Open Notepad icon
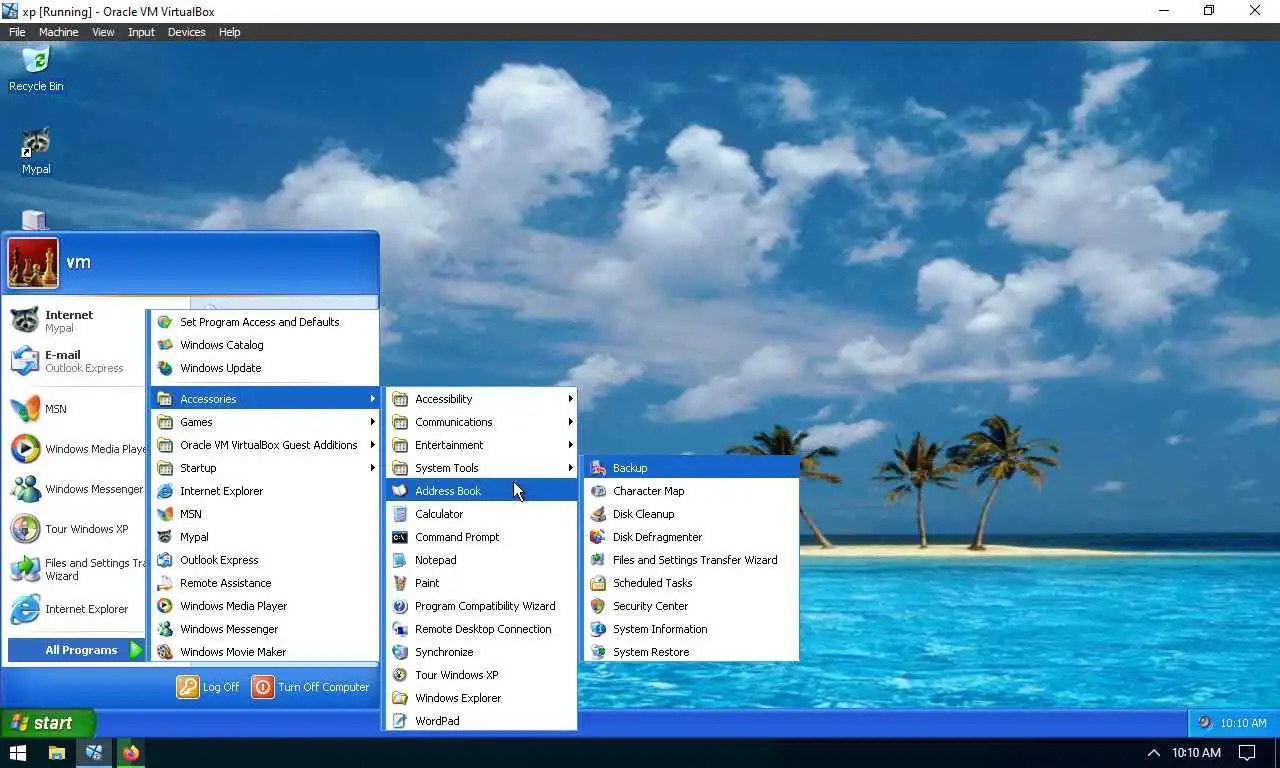The height and width of the screenshot is (768, 1280). [x=400, y=560]
